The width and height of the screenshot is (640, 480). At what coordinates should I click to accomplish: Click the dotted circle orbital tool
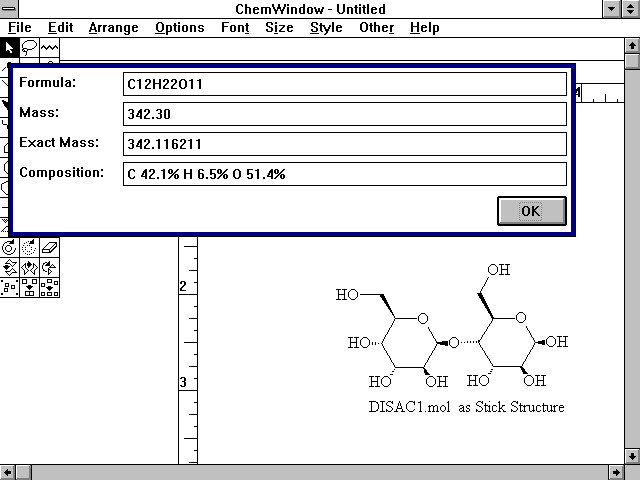[30, 247]
